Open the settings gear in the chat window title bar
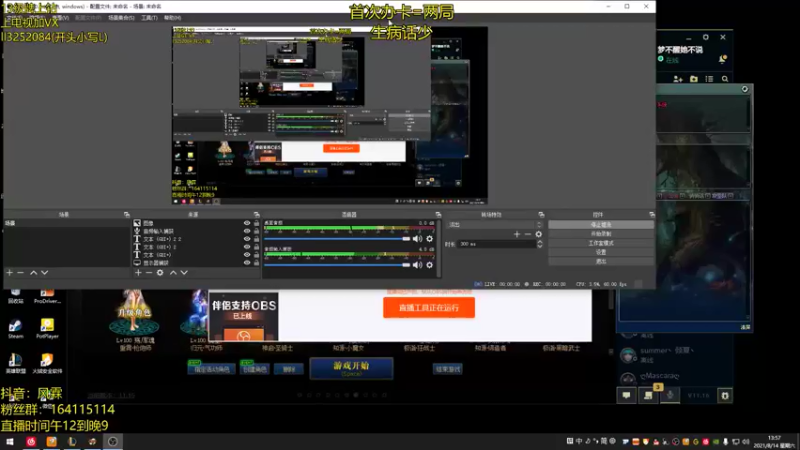Viewport: 800px width, 450px height. point(706,37)
